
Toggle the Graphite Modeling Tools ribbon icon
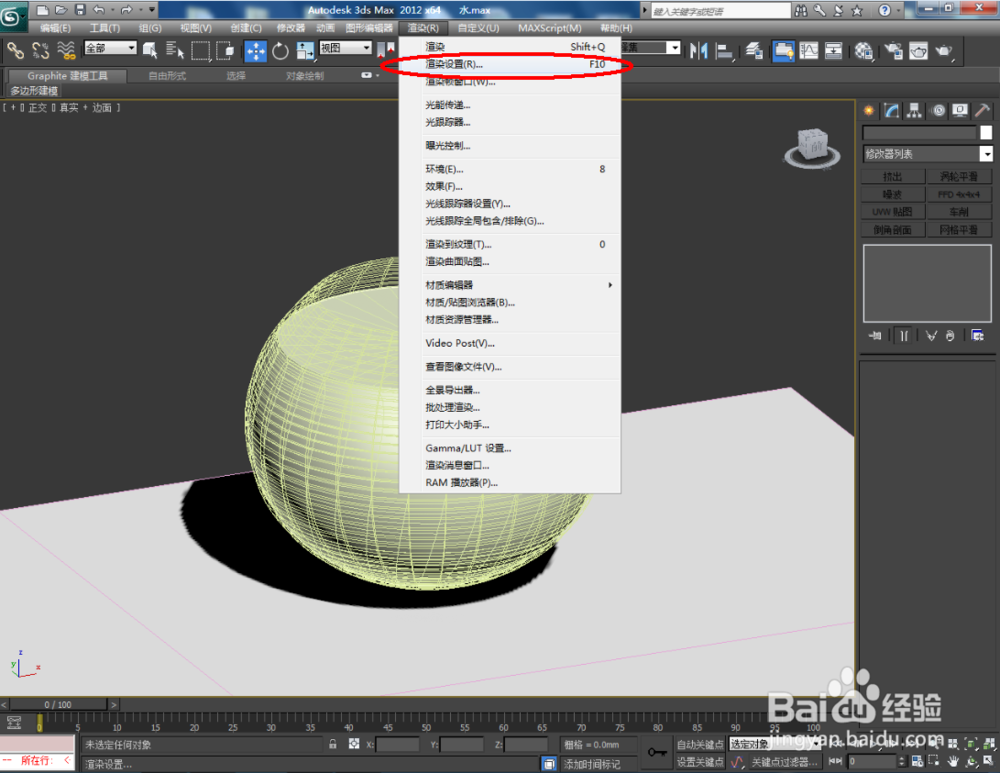(784, 50)
